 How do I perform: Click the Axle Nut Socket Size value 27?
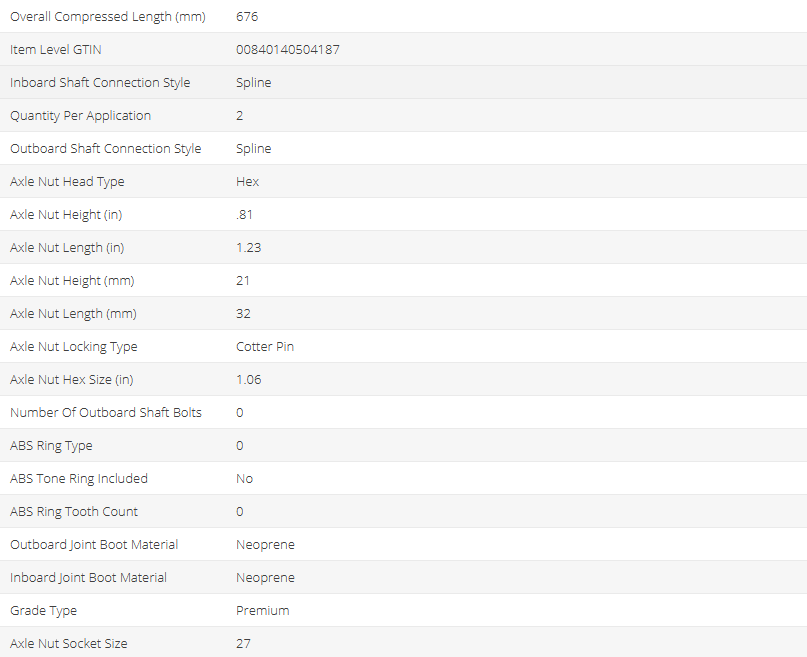pos(243,643)
